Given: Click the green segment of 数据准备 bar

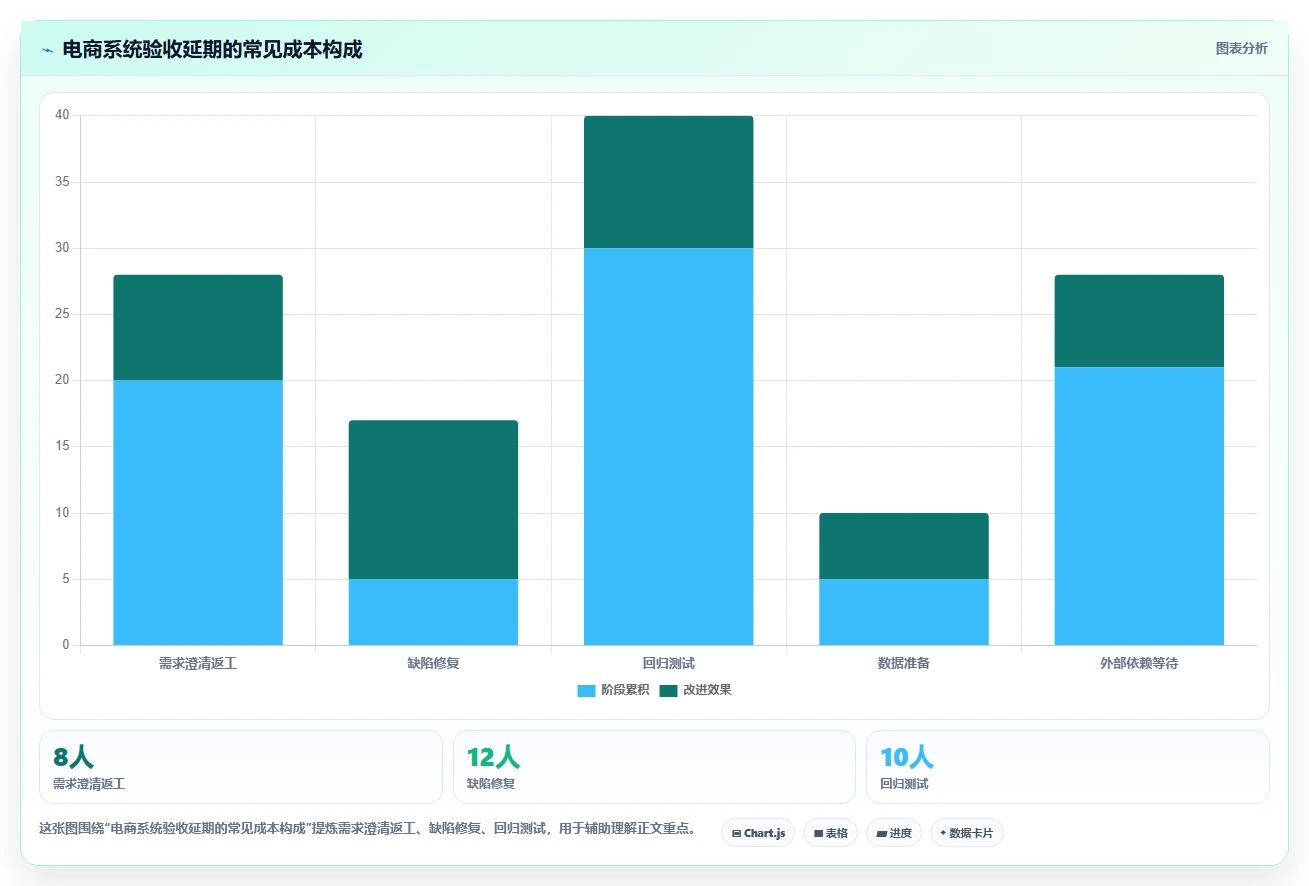Looking at the screenshot, I should point(904,546).
